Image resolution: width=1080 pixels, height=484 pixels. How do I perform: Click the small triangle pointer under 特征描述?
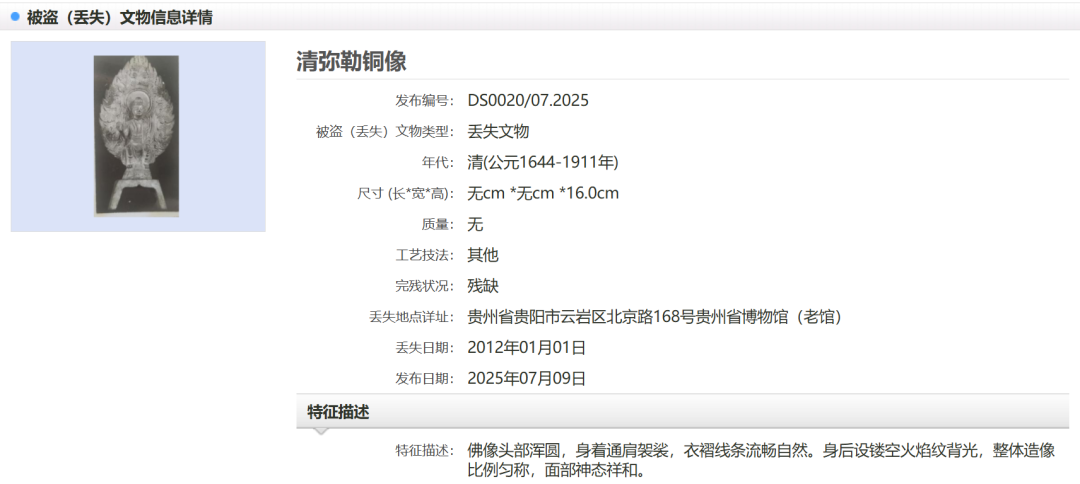point(320,432)
